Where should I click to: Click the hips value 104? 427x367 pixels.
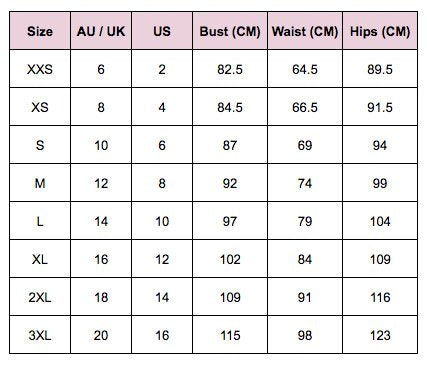[380, 221]
